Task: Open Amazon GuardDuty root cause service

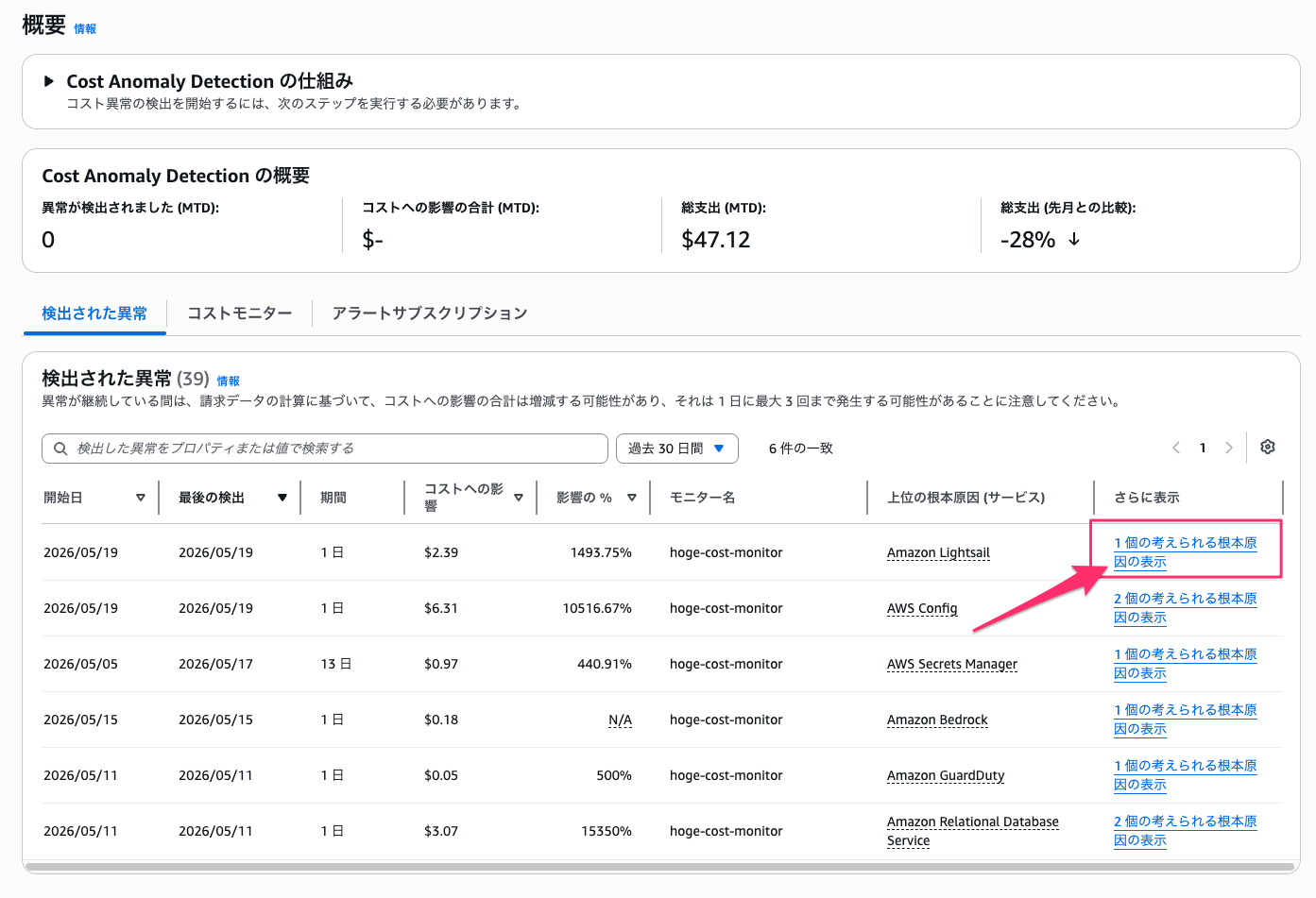Action: pos(946,775)
